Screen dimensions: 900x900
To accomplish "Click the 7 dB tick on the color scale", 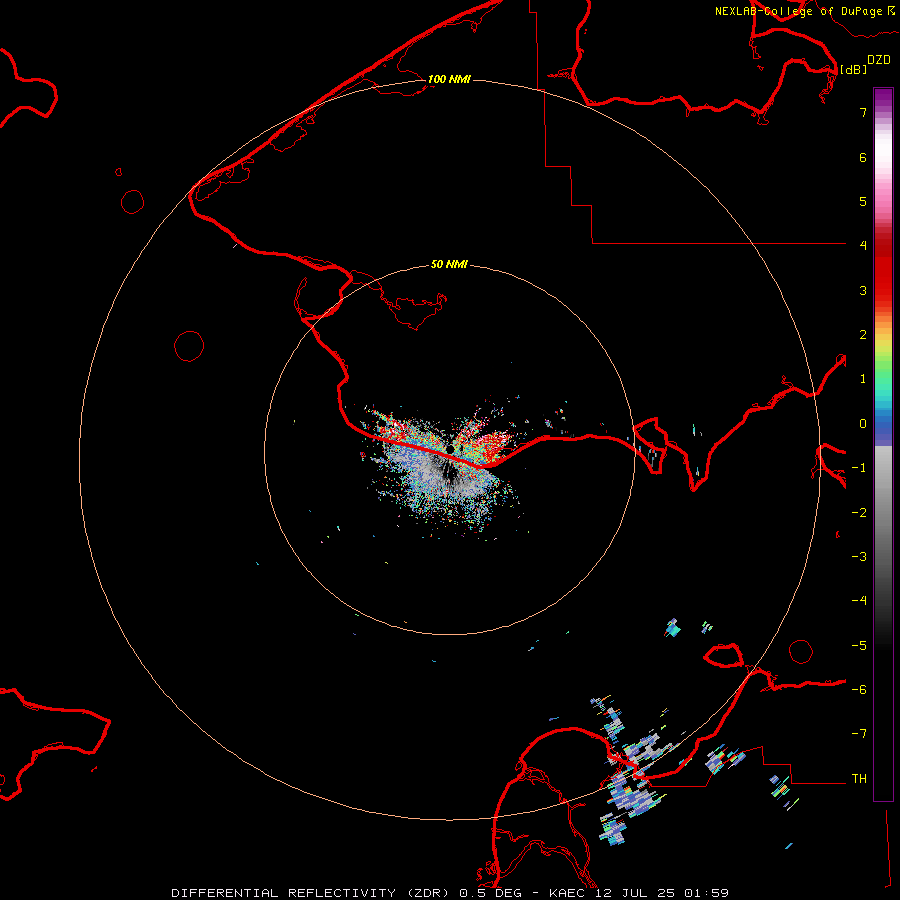I will coord(863,112).
